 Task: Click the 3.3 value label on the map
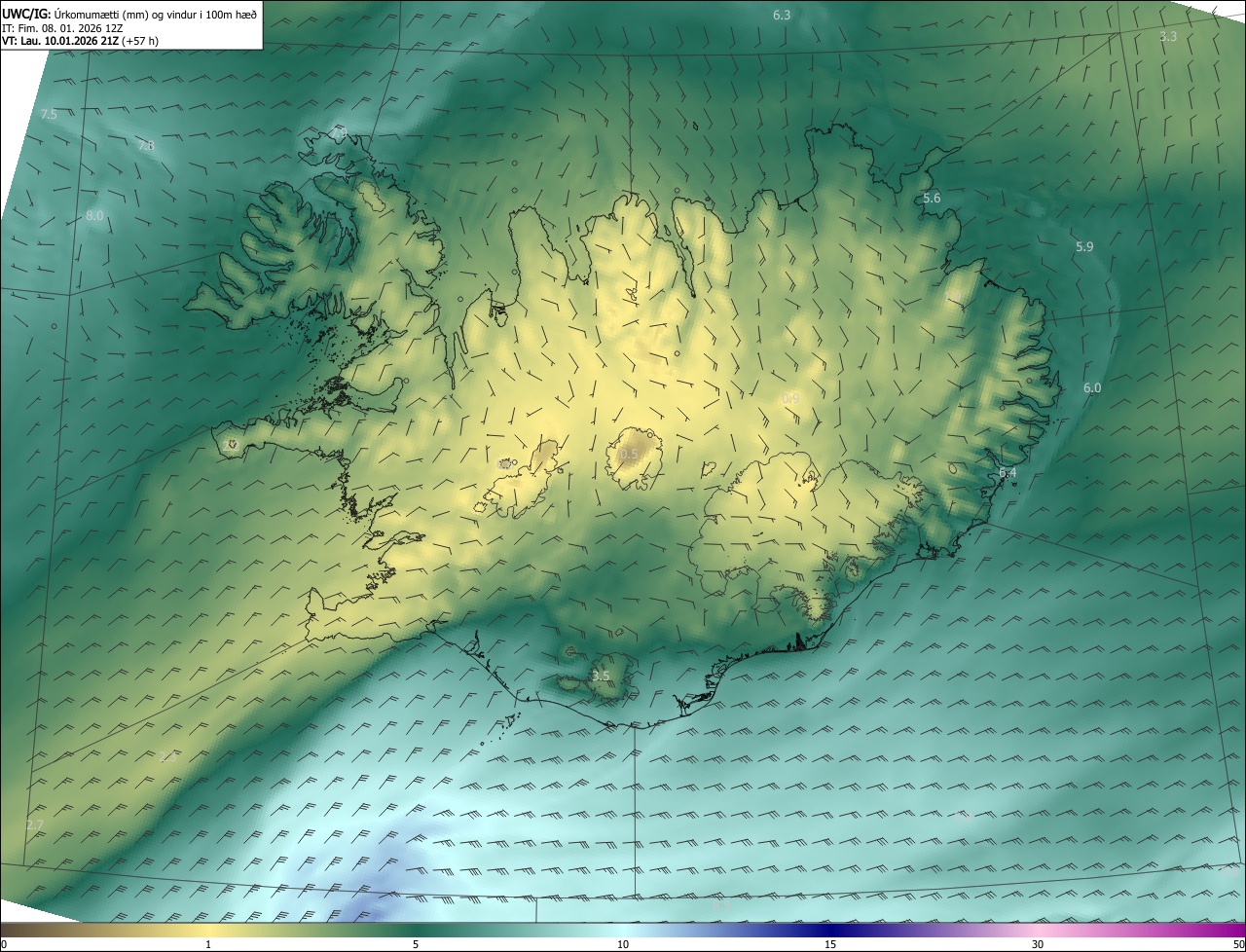point(1169,36)
